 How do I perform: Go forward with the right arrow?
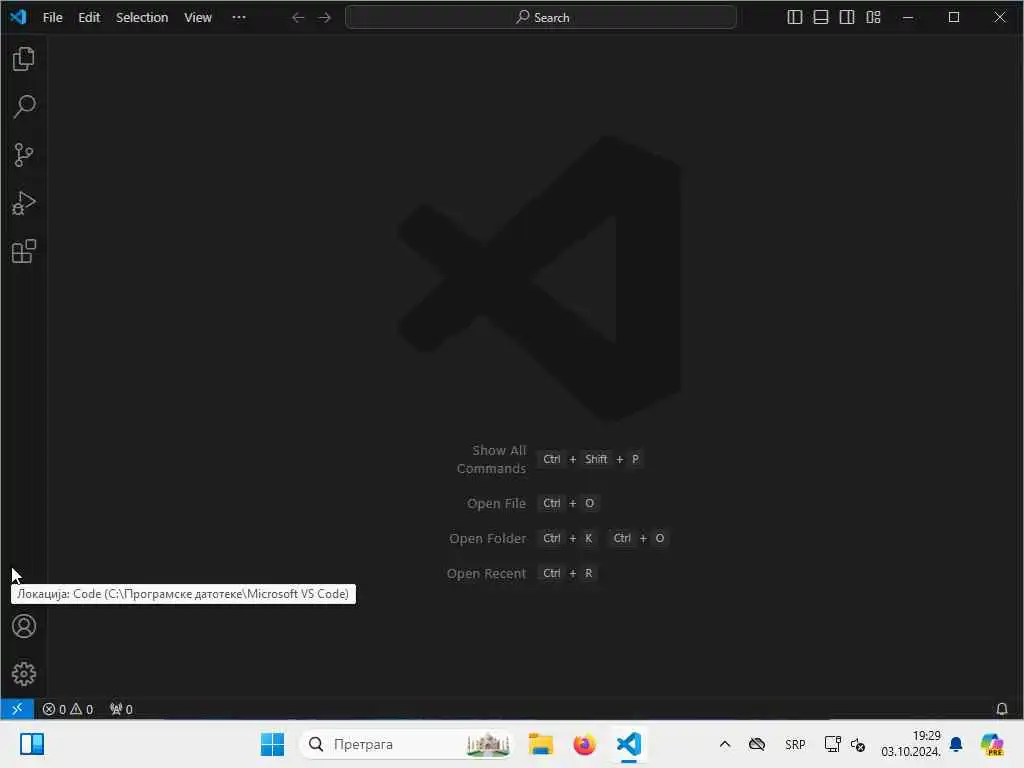324,17
